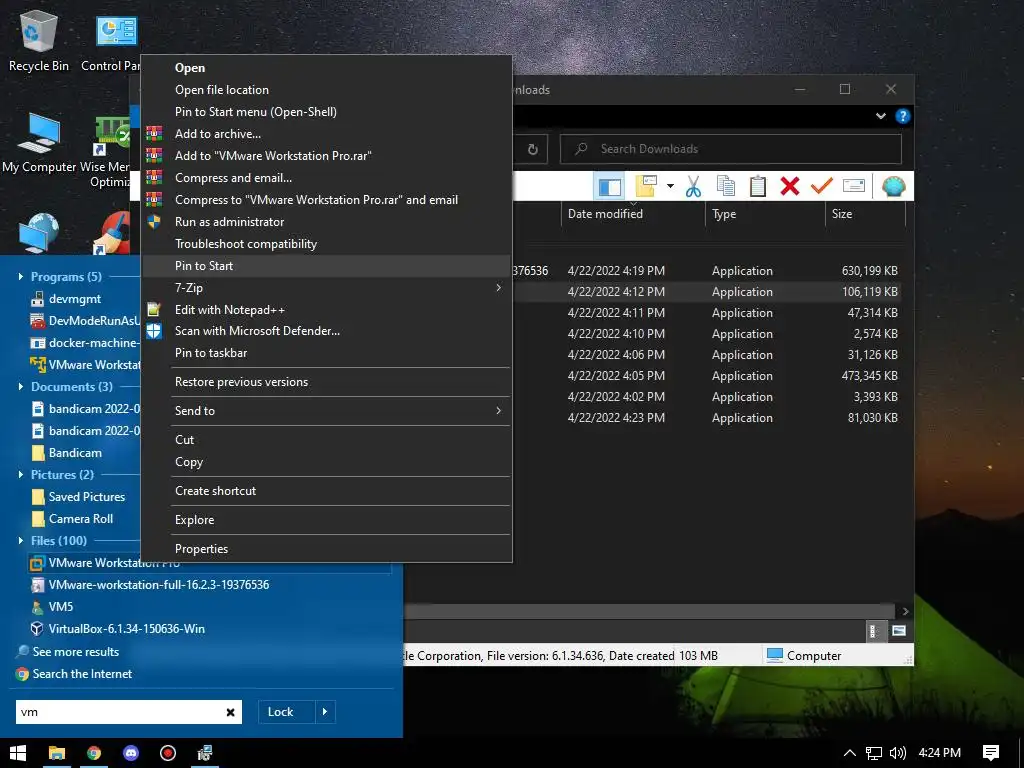
Task: Click the red X Delete toolbar icon
Action: coord(790,186)
